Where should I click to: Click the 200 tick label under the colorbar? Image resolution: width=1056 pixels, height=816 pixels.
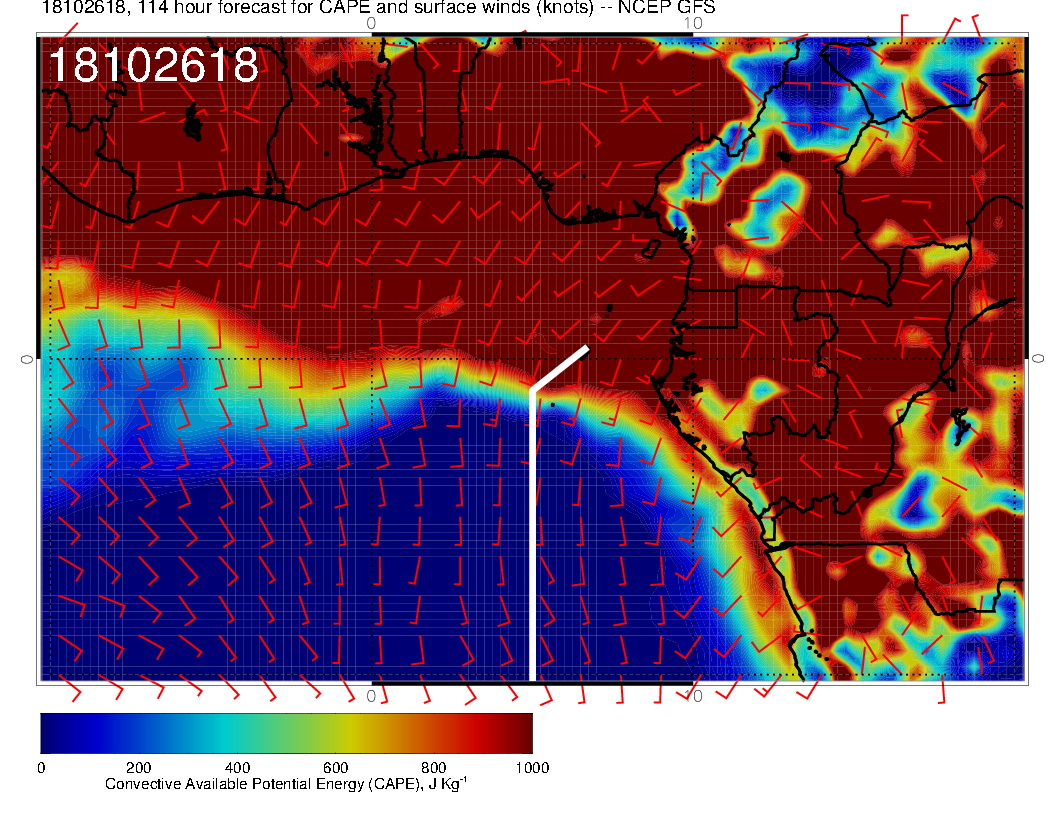point(138,768)
